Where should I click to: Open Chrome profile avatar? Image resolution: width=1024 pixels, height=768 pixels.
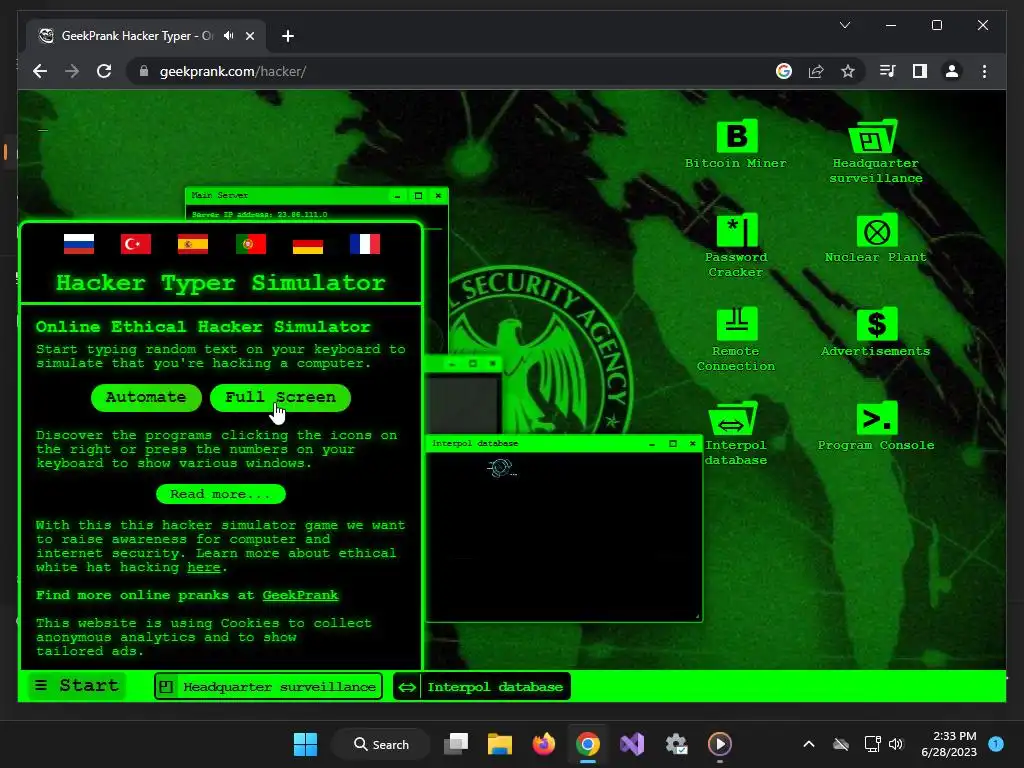click(x=952, y=71)
